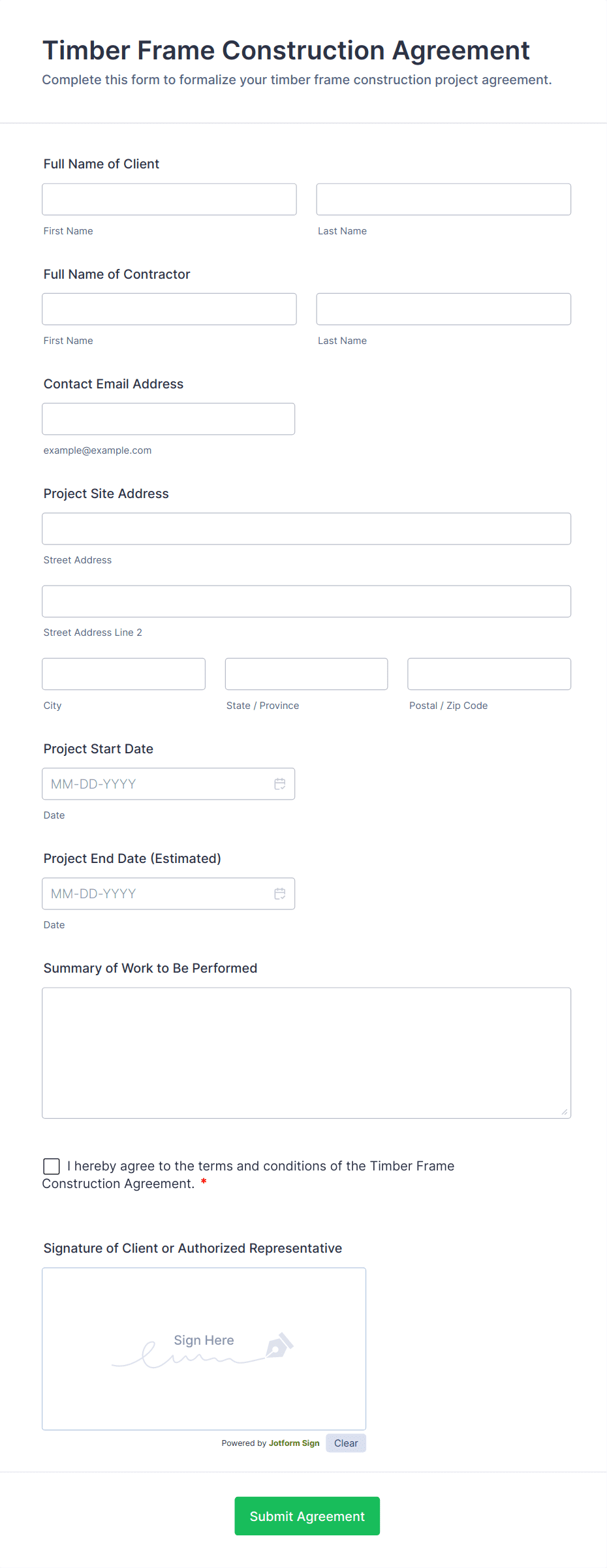Click the State / Province field
Image resolution: width=607 pixels, height=1568 pixels.
[305, 674]
